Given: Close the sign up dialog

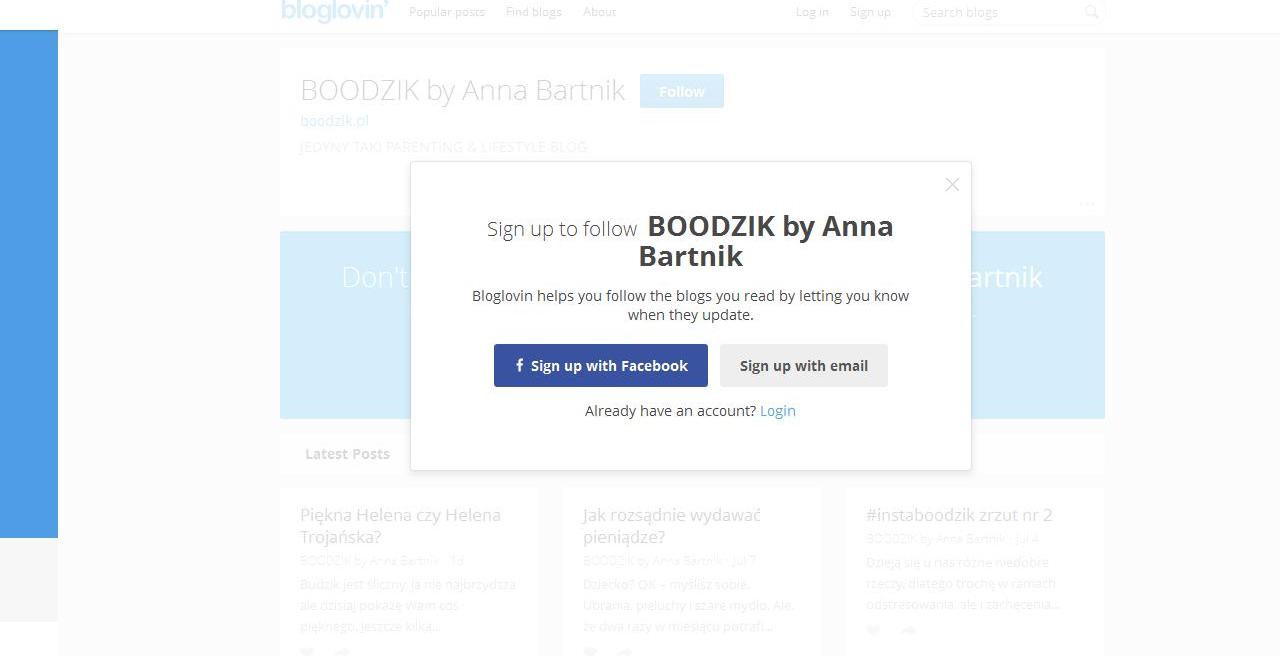Looking at the screenshot, I should click(952, 184).
